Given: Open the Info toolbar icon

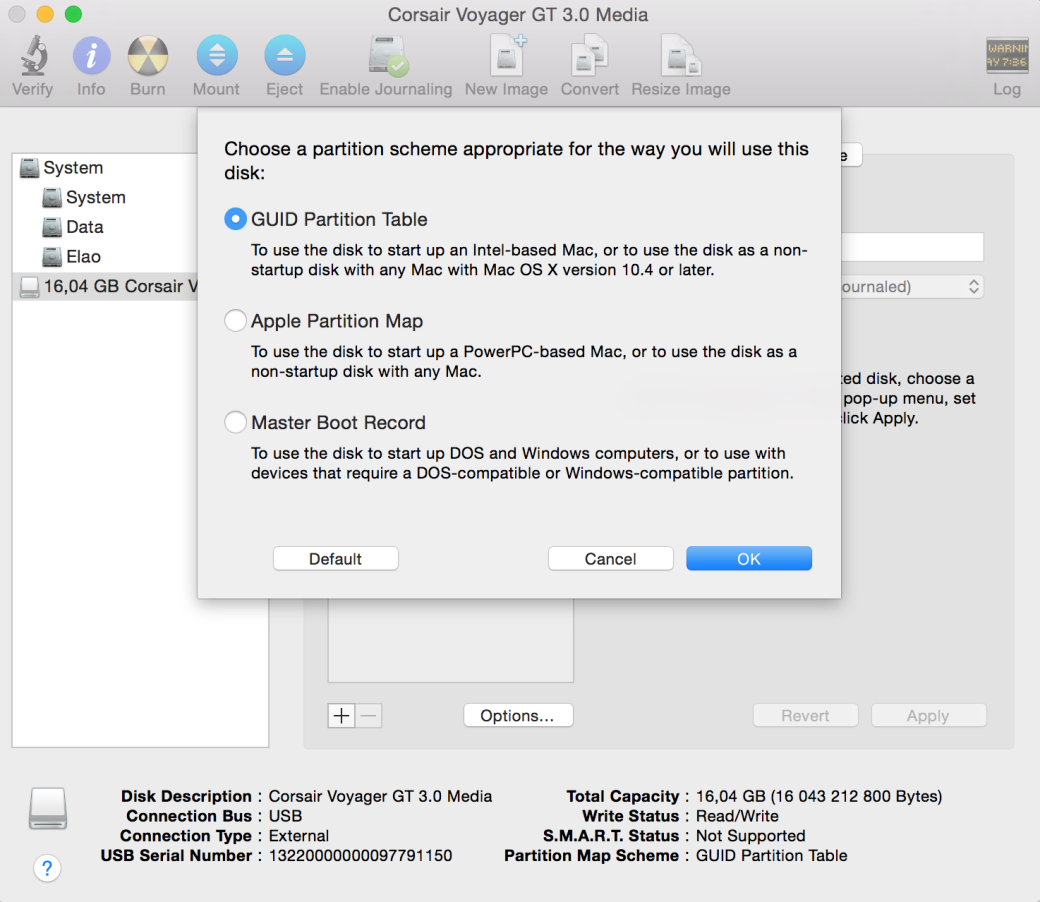Looking at the screenshot, I should point(92,56).
